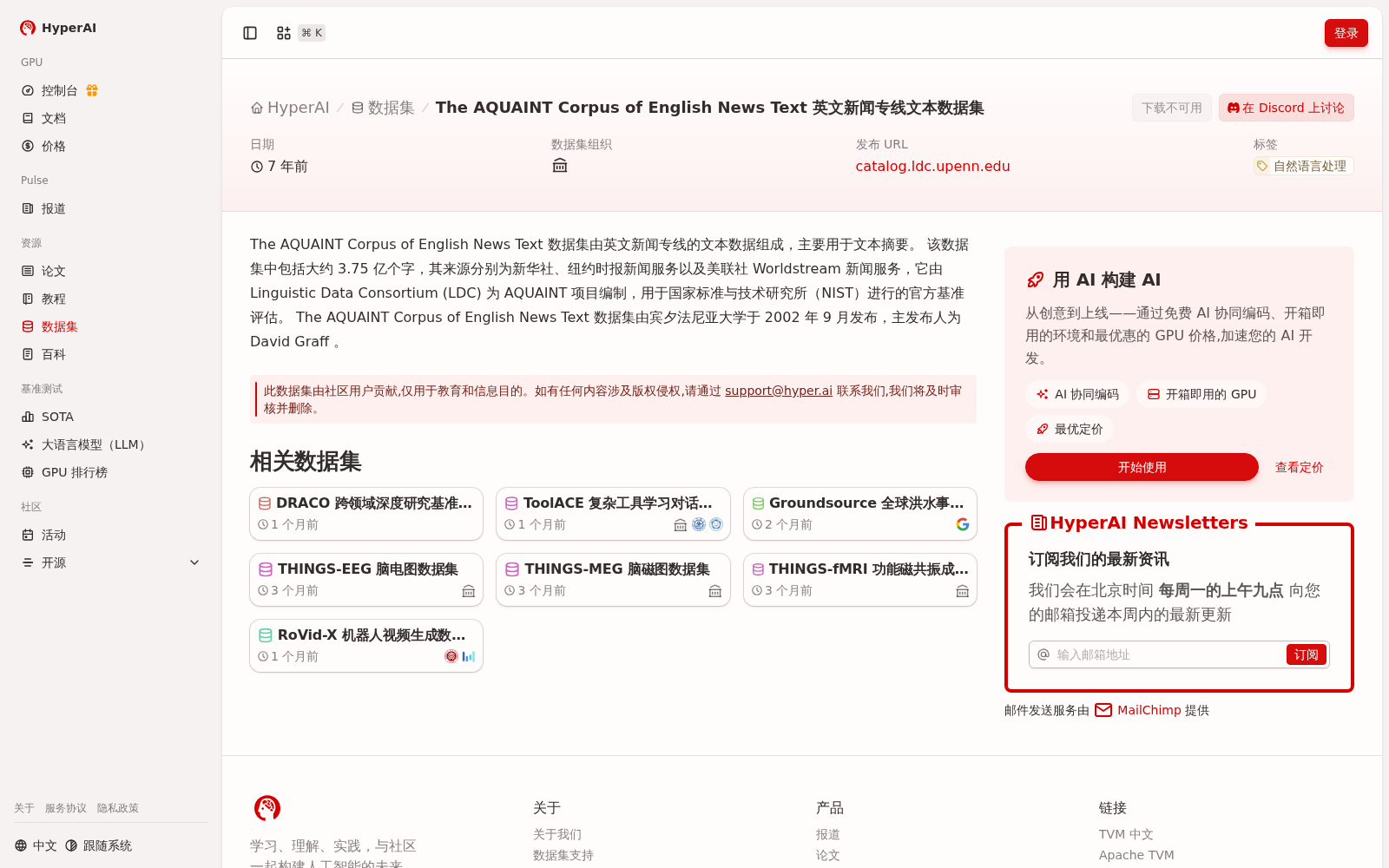
Task: Click 隐私政策 link at sidebar bottom
Action: pos(118,808)
